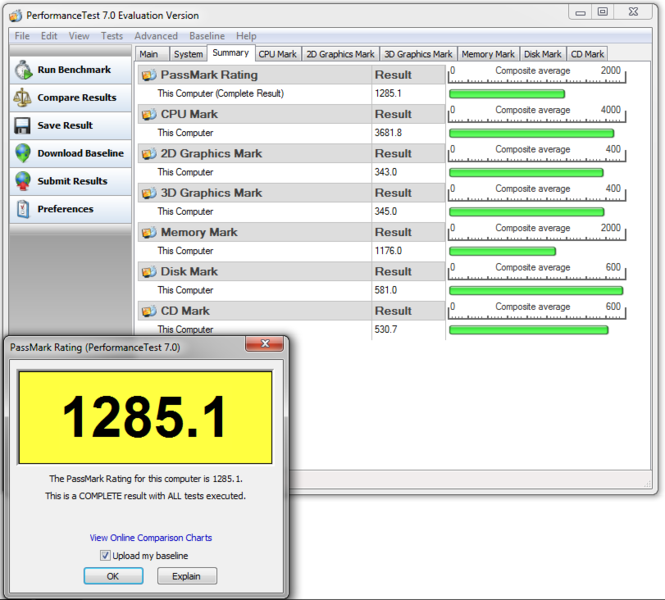Confirm the rating dialog with OK
Image resolution: width=665 pixels, height=600 pixels.
point(113,576)
